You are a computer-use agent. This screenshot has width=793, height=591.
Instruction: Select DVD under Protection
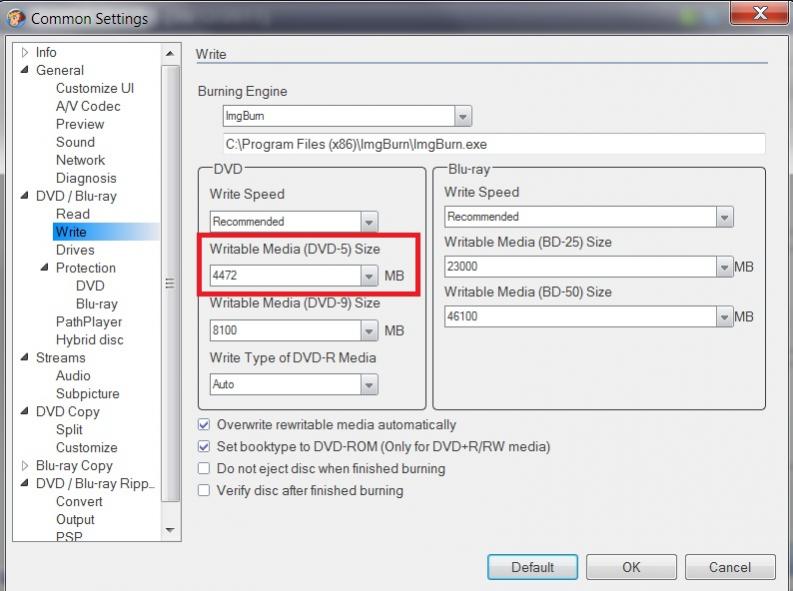(x=90, y=286)
